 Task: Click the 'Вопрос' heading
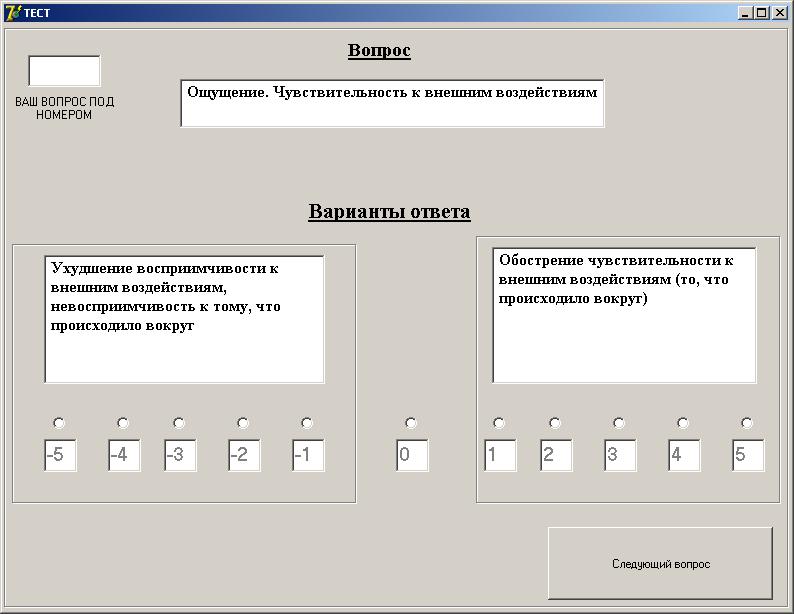379,51
